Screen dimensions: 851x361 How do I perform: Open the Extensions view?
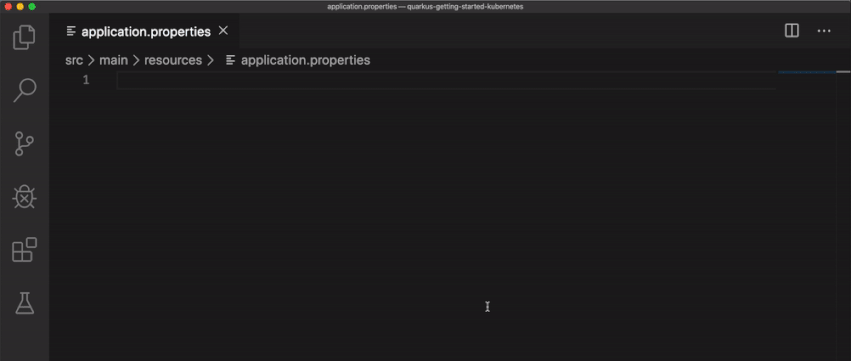pyautogui.click(x=24, y=250)
